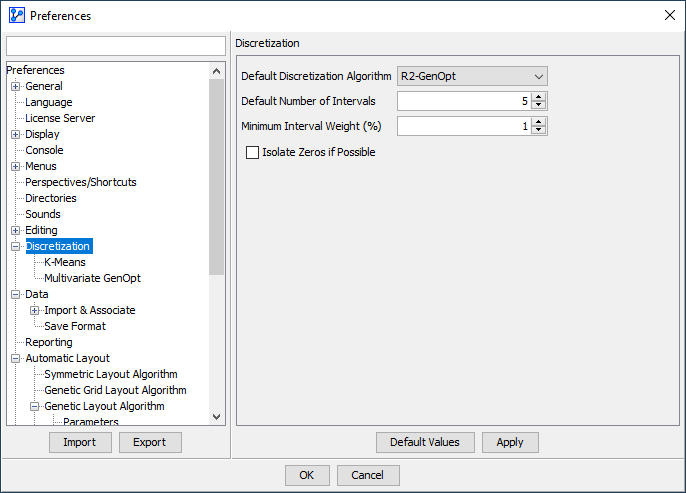Confirm with the OK button

click(x=307, y=475)
